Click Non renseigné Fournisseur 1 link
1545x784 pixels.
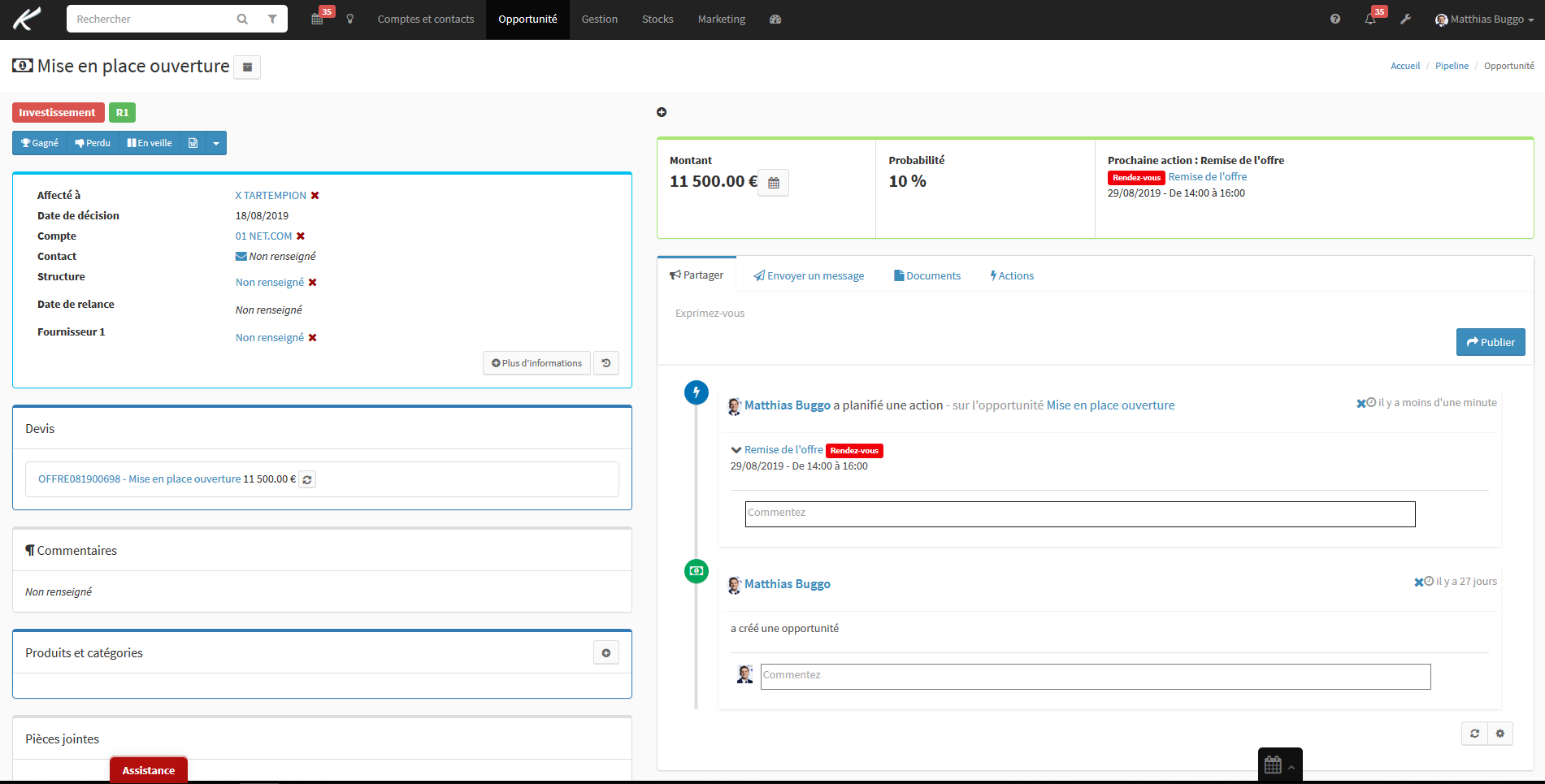coord(270,338)
